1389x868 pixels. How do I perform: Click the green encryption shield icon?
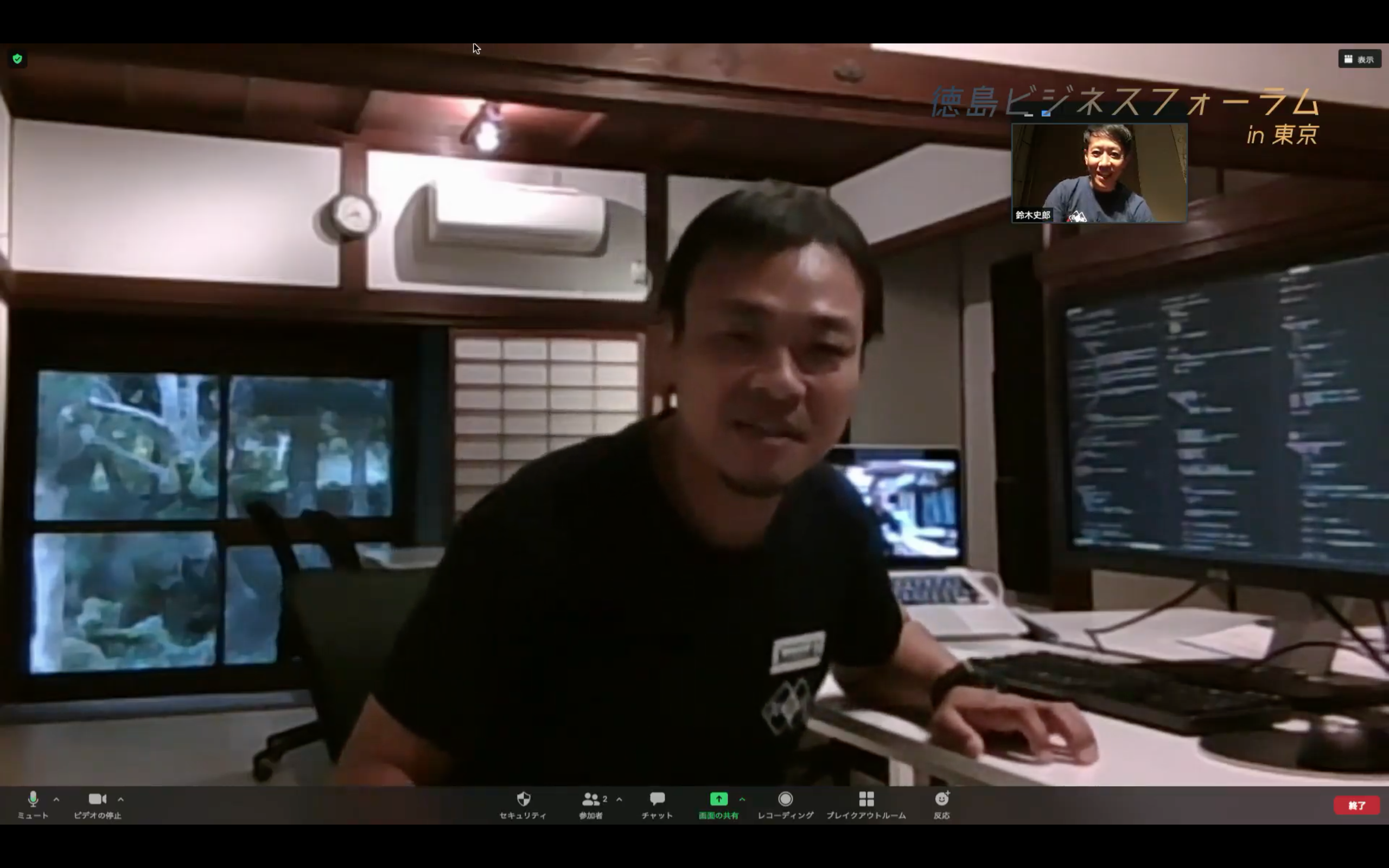(x=17, y=59)
